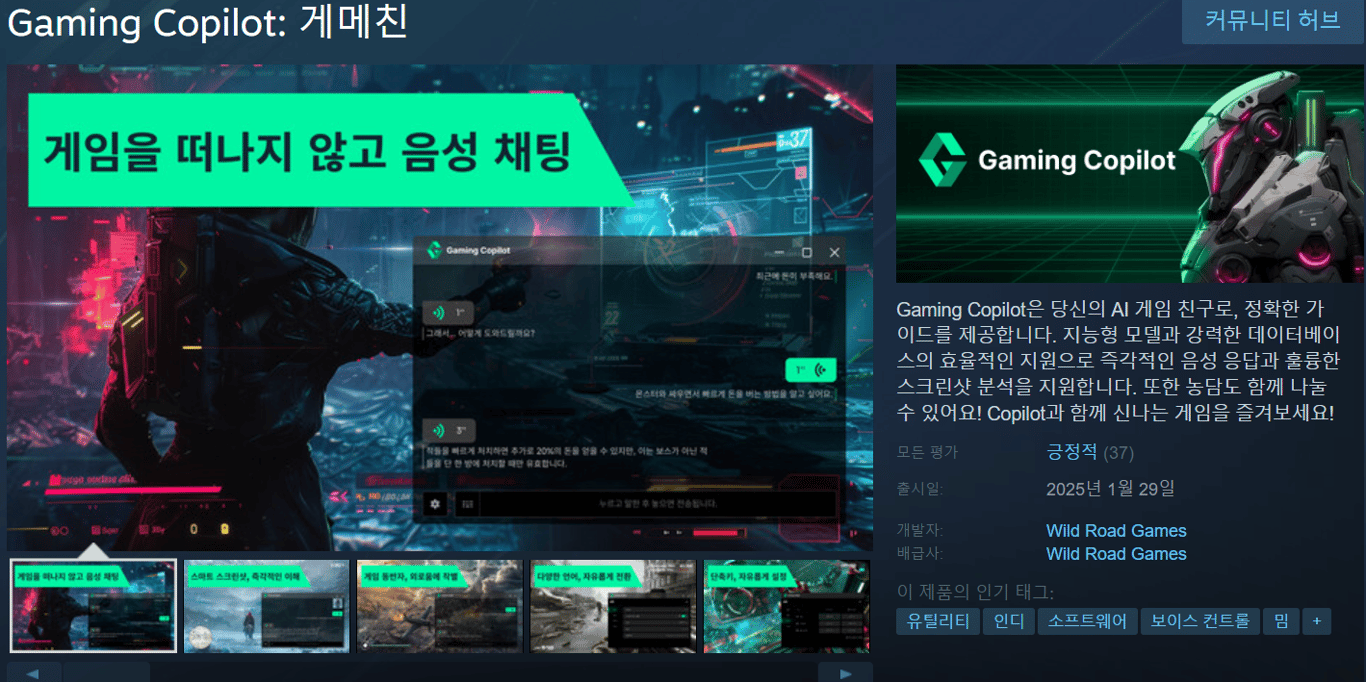This screenshot has height=682, width=1366.
Task: Click the 출시일: label
Action: (x=920, y=489)
